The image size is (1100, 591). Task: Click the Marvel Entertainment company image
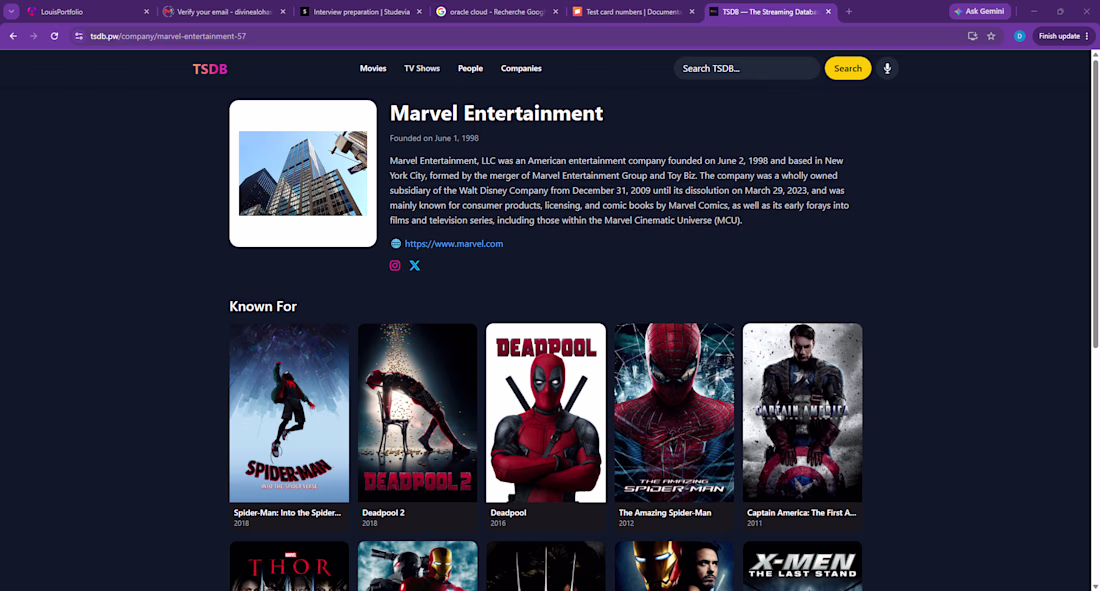(x=303, y=173)
